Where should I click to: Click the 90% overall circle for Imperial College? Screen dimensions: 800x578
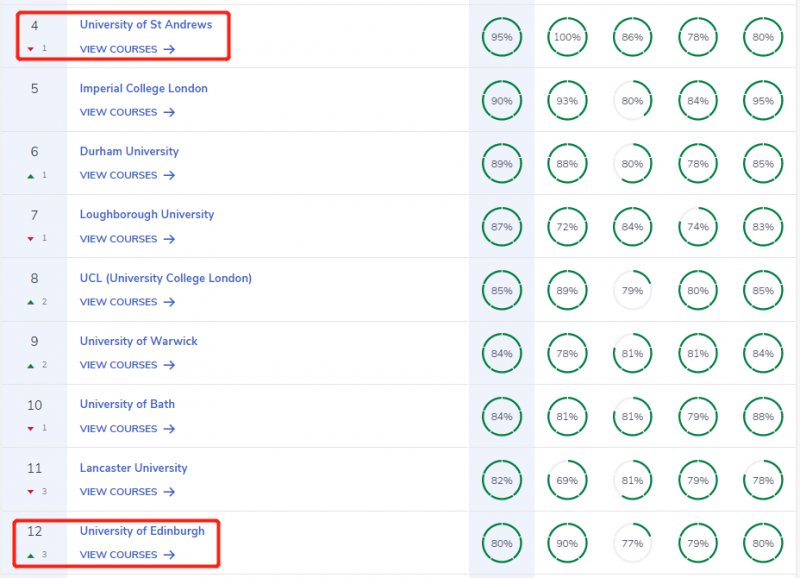point(502,100)
